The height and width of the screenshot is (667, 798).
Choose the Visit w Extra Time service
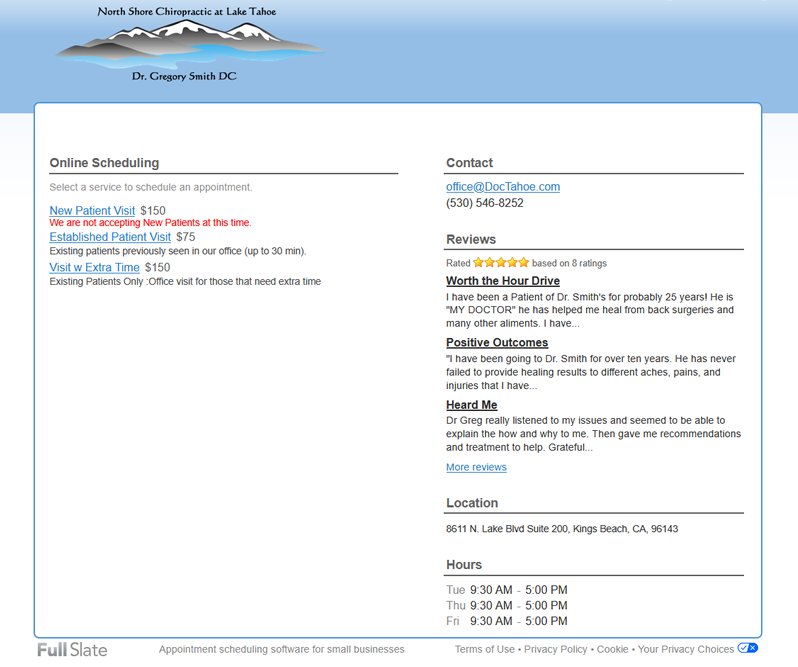(94, 268)
